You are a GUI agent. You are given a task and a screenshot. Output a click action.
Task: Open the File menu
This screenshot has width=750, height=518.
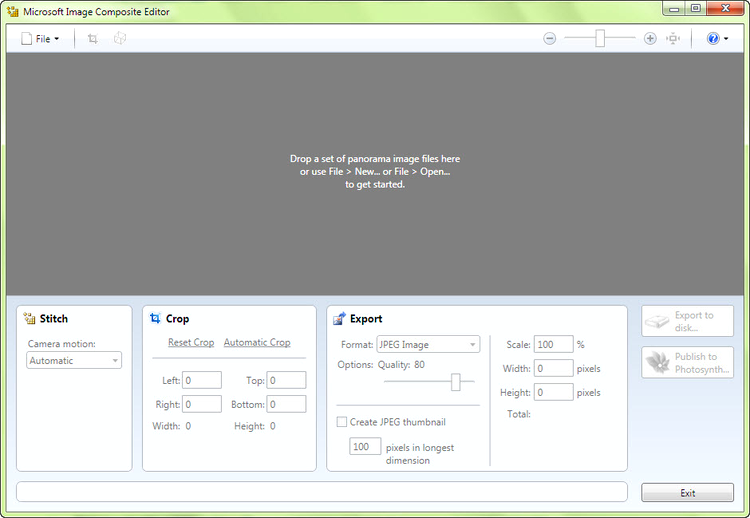point(40,39)
